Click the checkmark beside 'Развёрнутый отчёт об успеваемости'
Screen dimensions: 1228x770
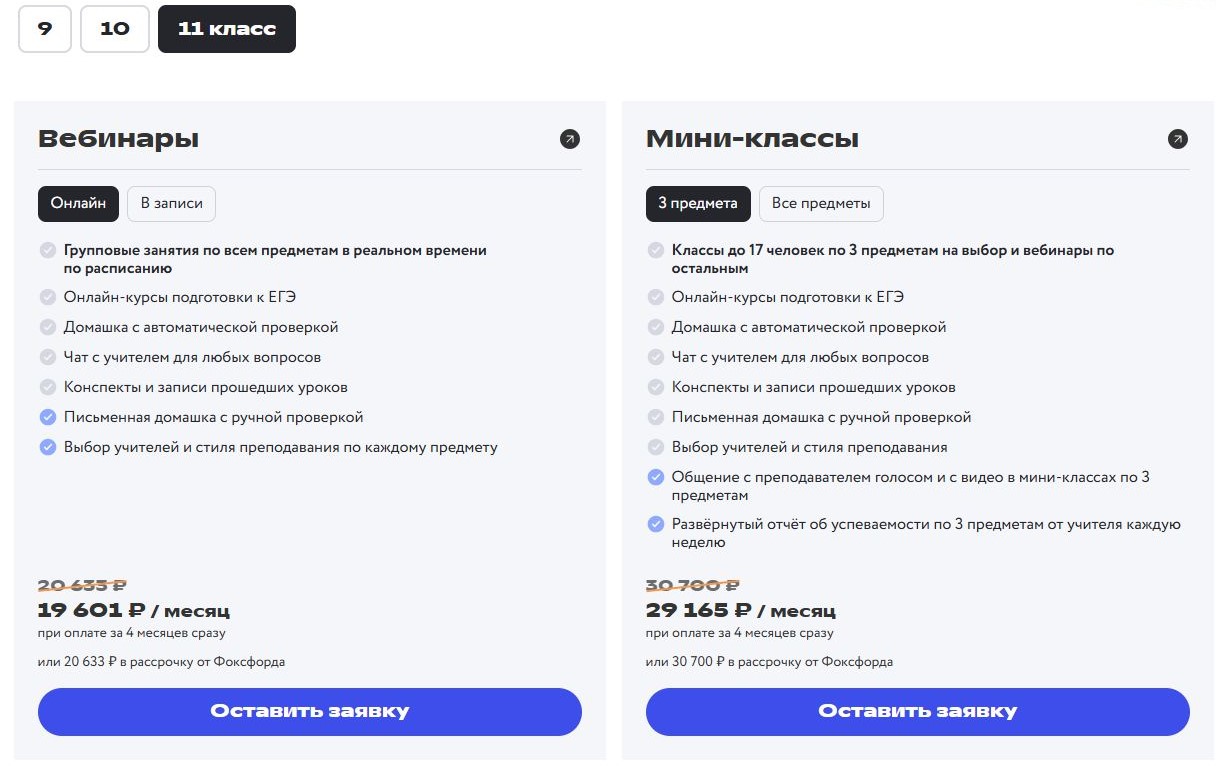click(655, 524)
